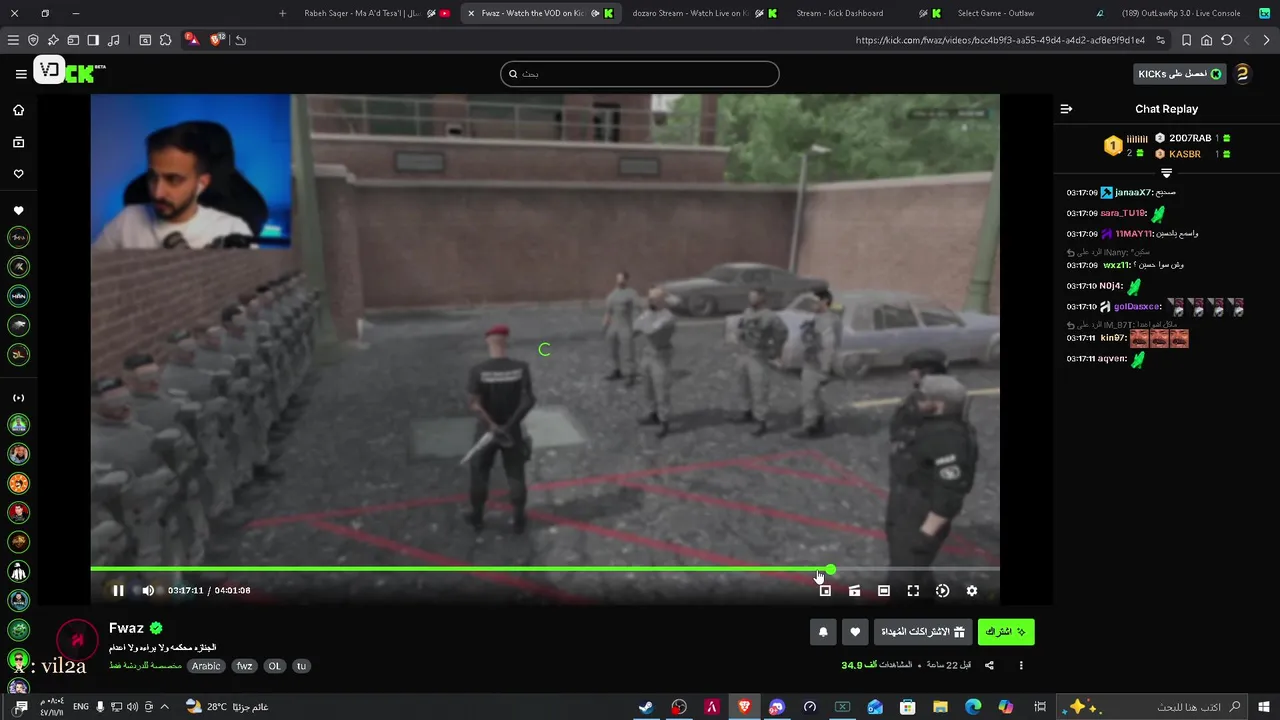
Task: Click the get KICKs button
Action: [x=1180, y=74]
